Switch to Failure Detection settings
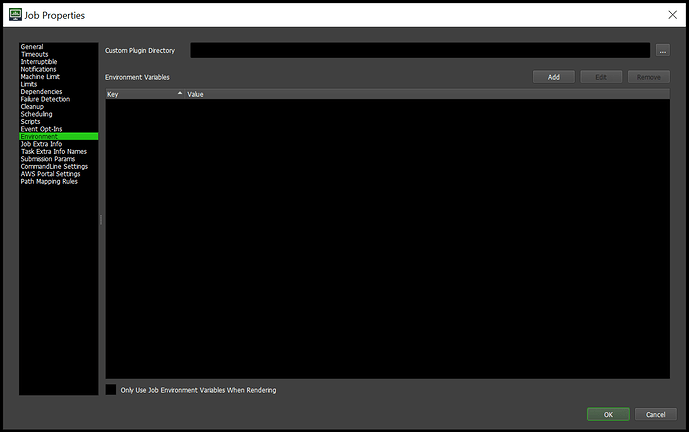This screenshot has width=689, height=432. [x=47, y=99]
